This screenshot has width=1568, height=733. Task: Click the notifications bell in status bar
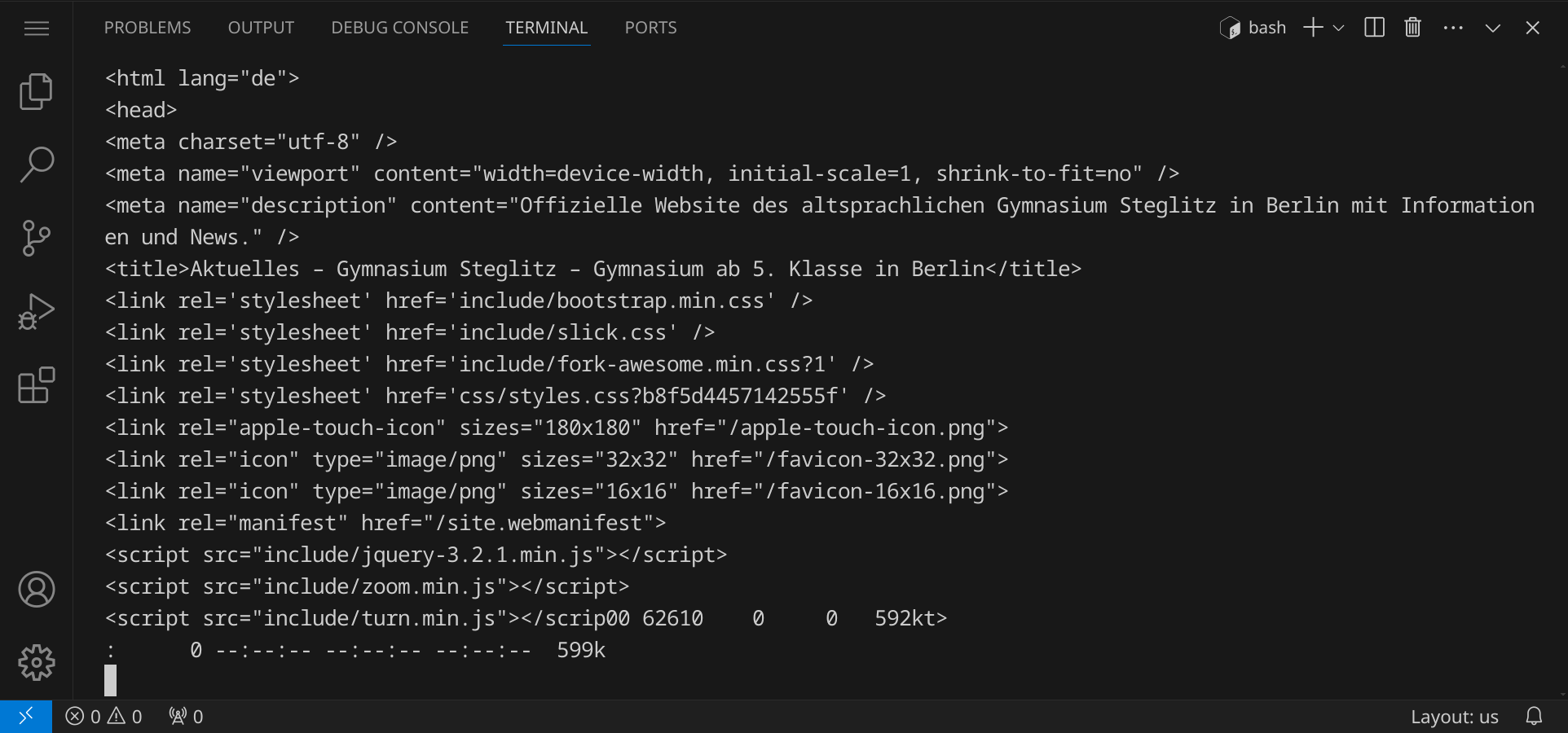(1534, 717)
